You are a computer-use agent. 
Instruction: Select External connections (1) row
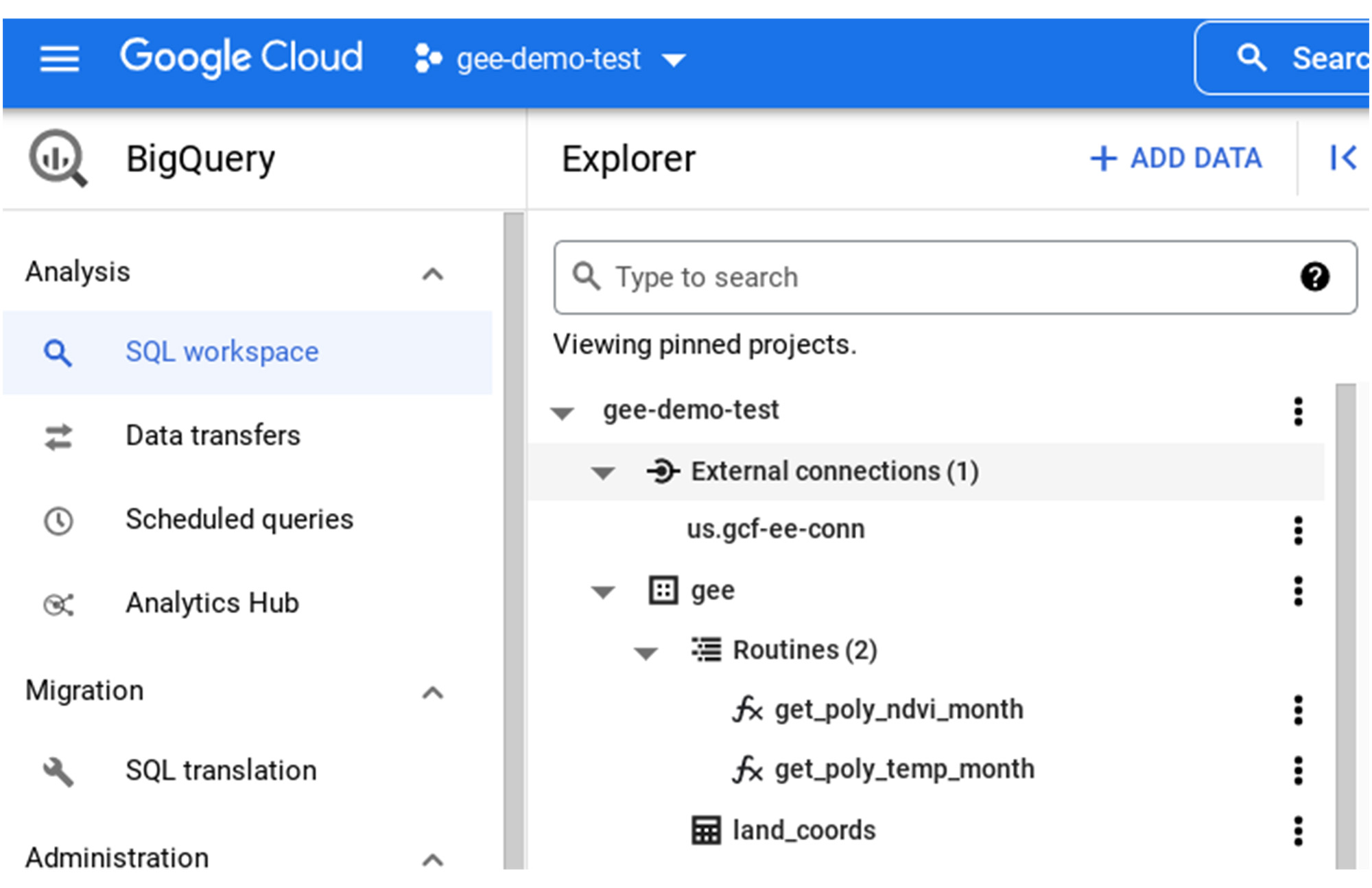coord(926,472)
